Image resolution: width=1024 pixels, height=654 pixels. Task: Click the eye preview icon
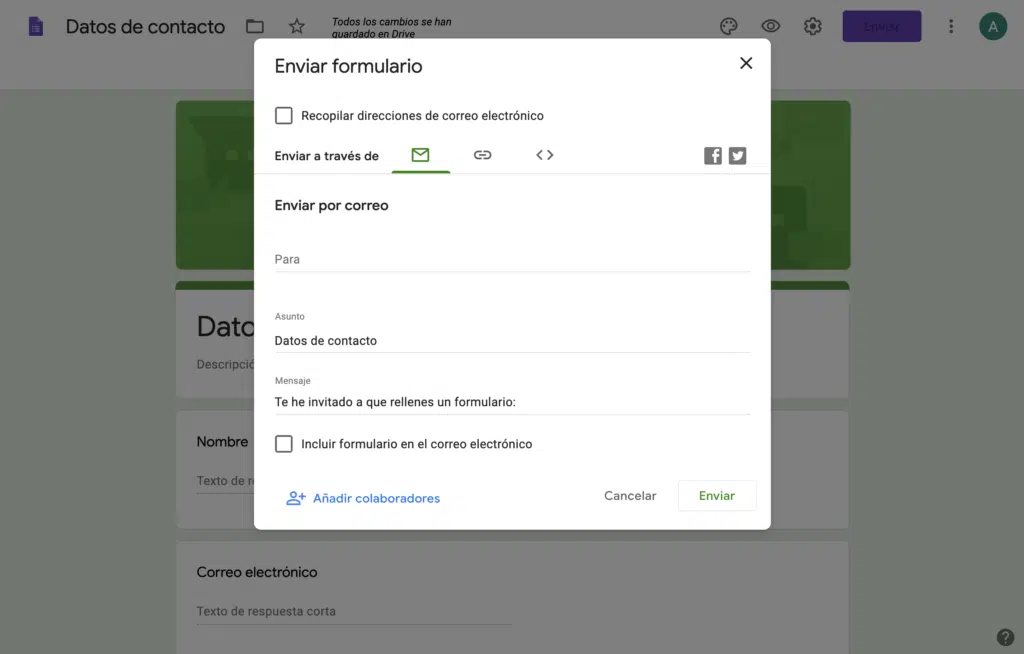(770, 27)
